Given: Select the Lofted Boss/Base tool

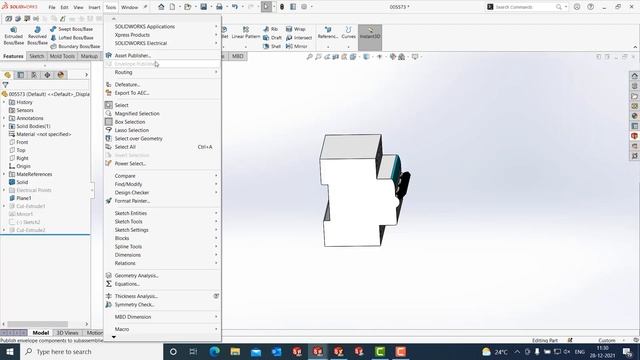Looking at the screenshot, I should [71, 38].
